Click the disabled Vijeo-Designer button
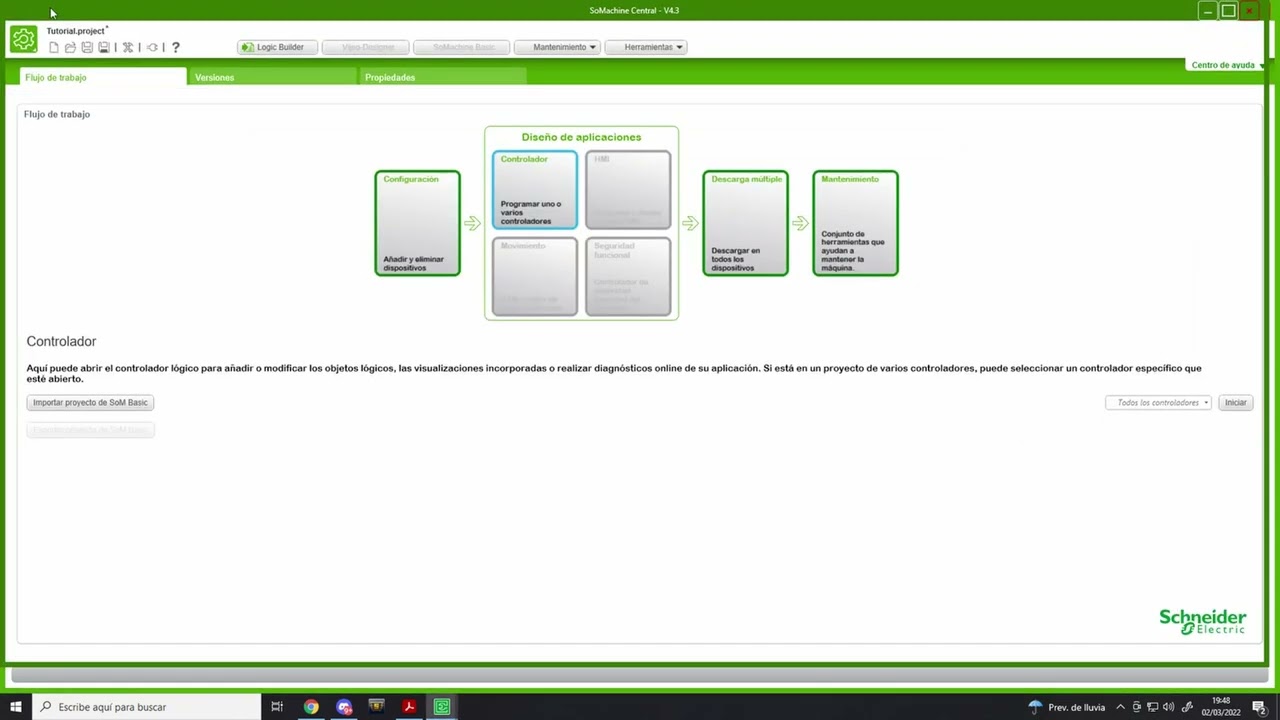This screenshot has width=1280, height=720. click(366, 47)
